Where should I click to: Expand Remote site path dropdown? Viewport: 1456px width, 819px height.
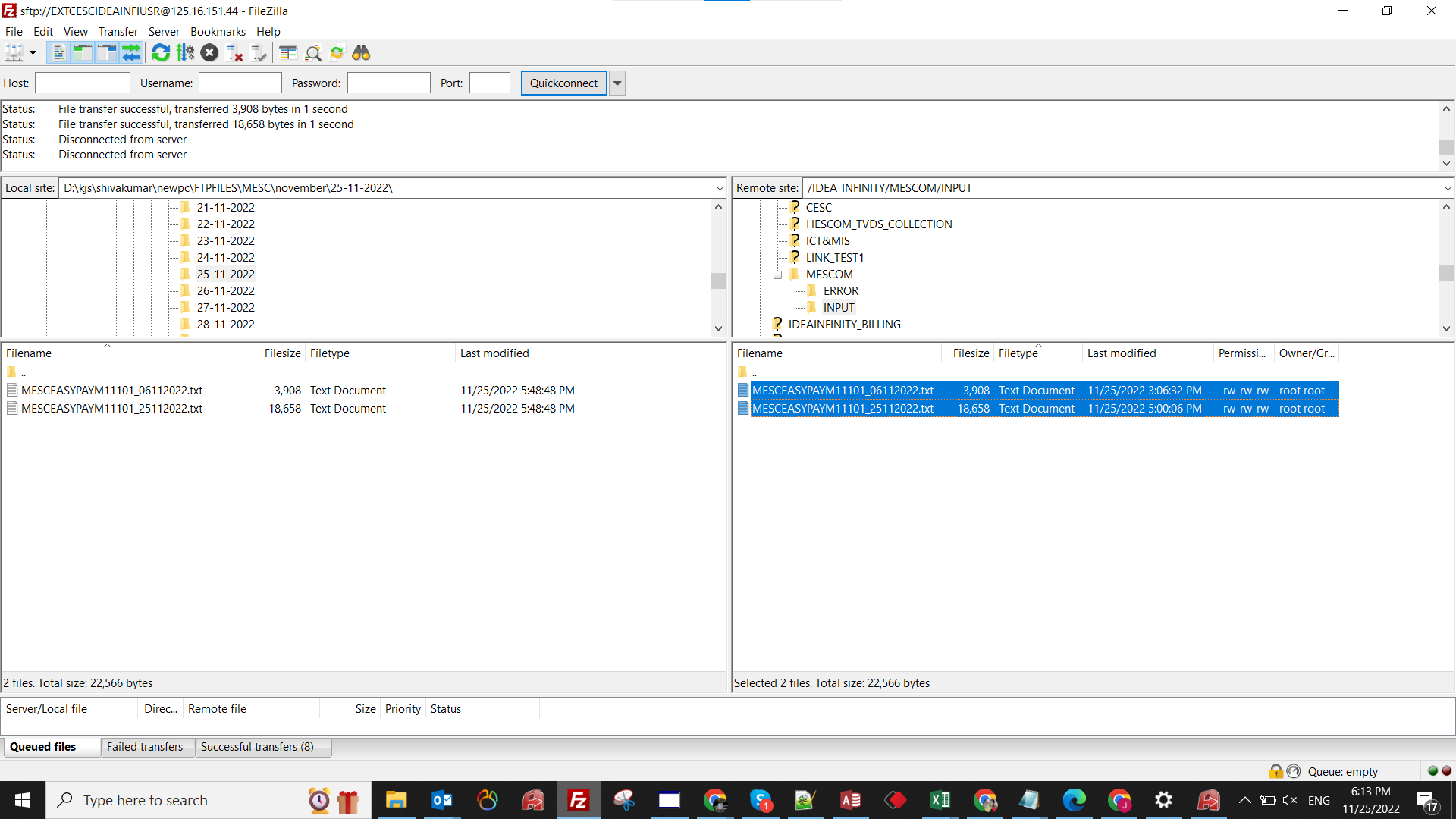[1448, 188]
